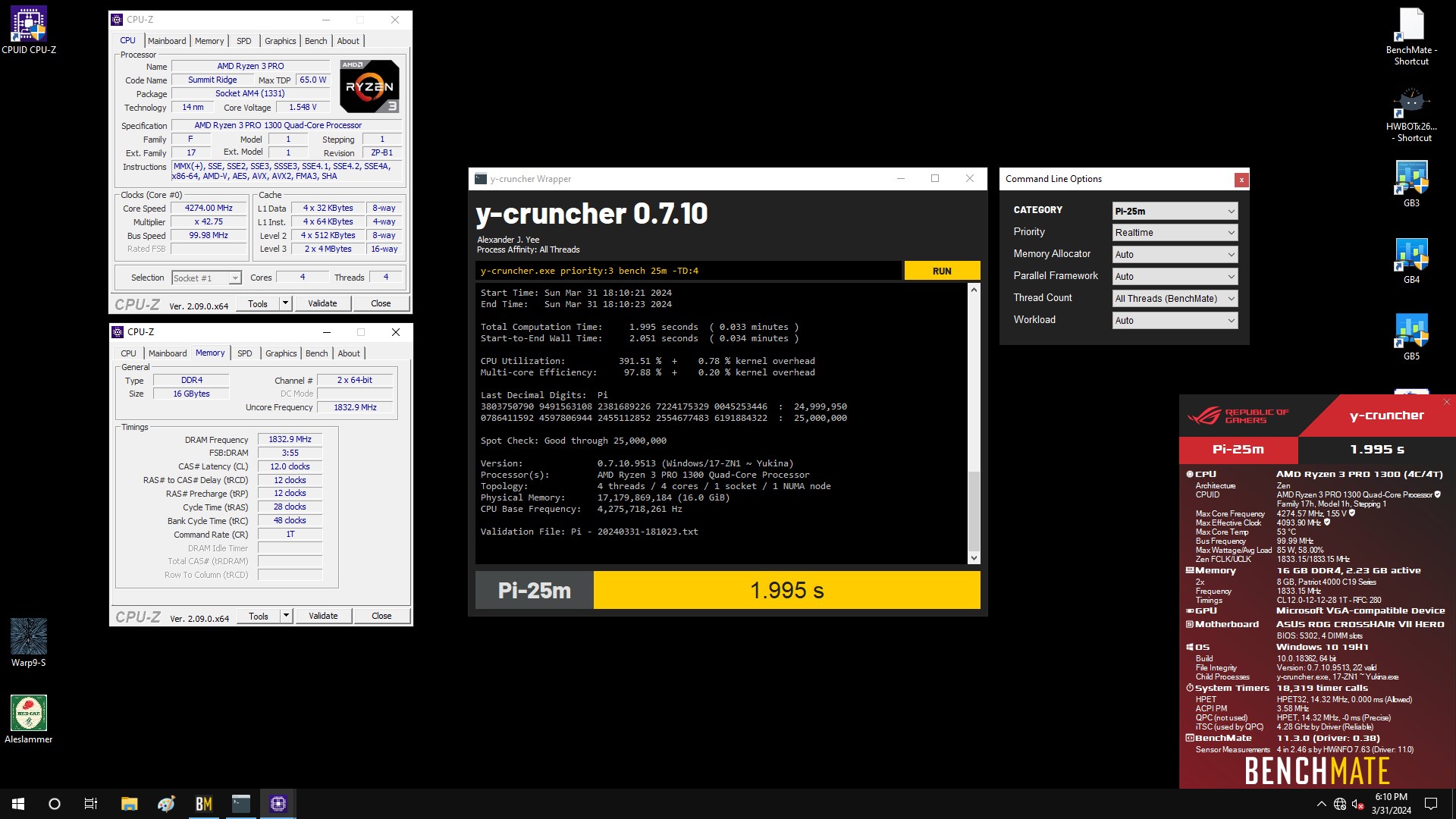Switch to BenchMate BM taskbar icon
This screenshot has height=819, width=1456.
coord(203,804)
